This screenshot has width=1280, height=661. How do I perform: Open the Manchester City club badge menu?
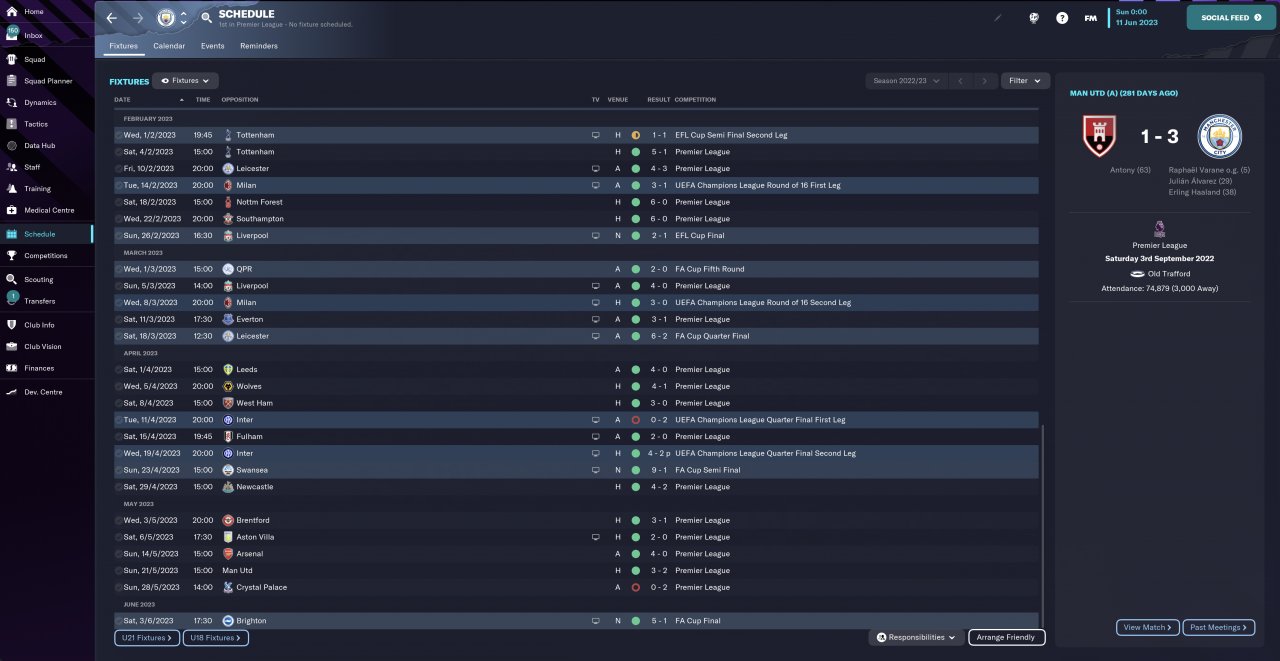tap(165, 17)
